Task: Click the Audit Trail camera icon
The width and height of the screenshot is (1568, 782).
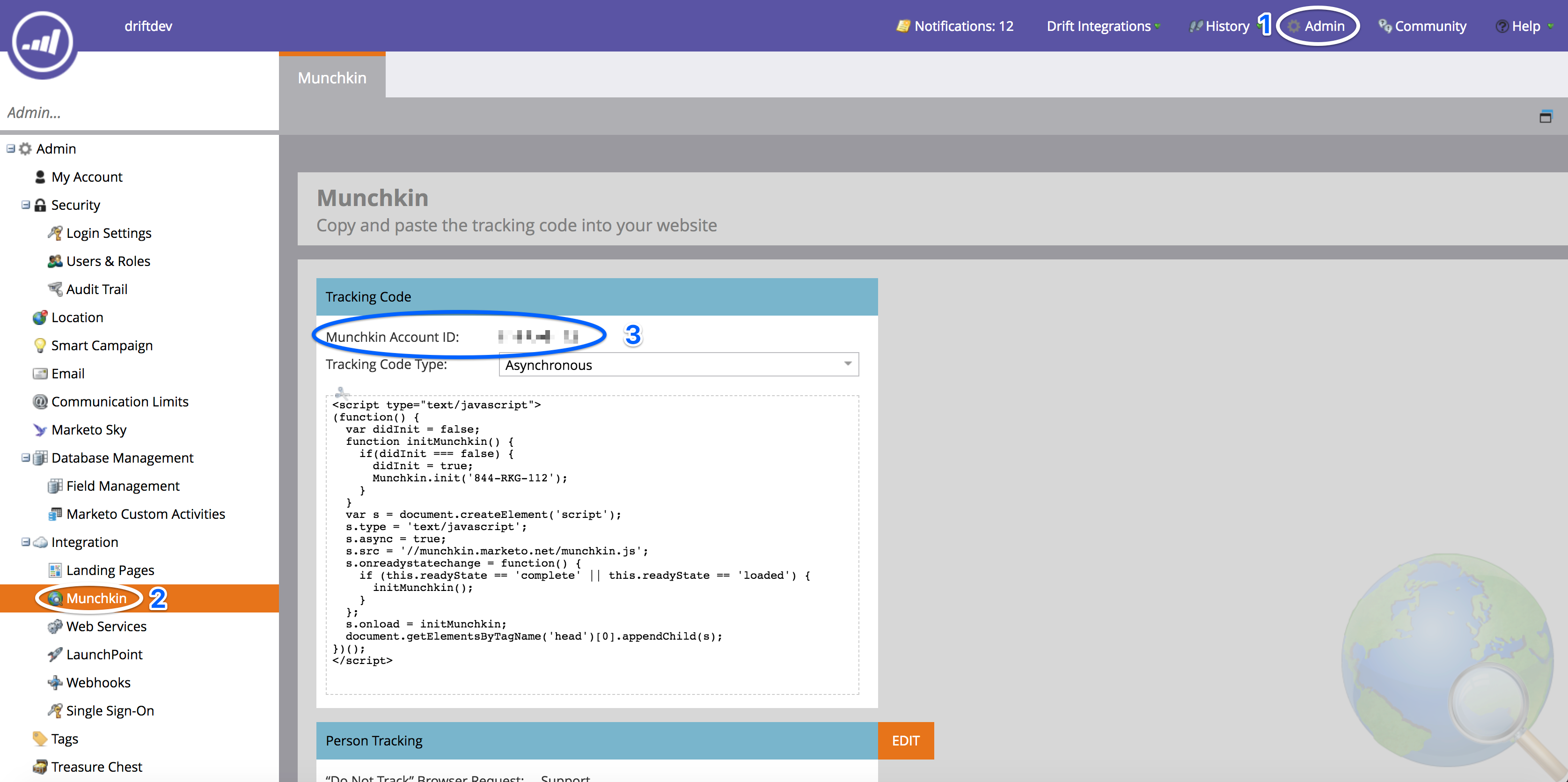Action: click(x=55, y=288)
